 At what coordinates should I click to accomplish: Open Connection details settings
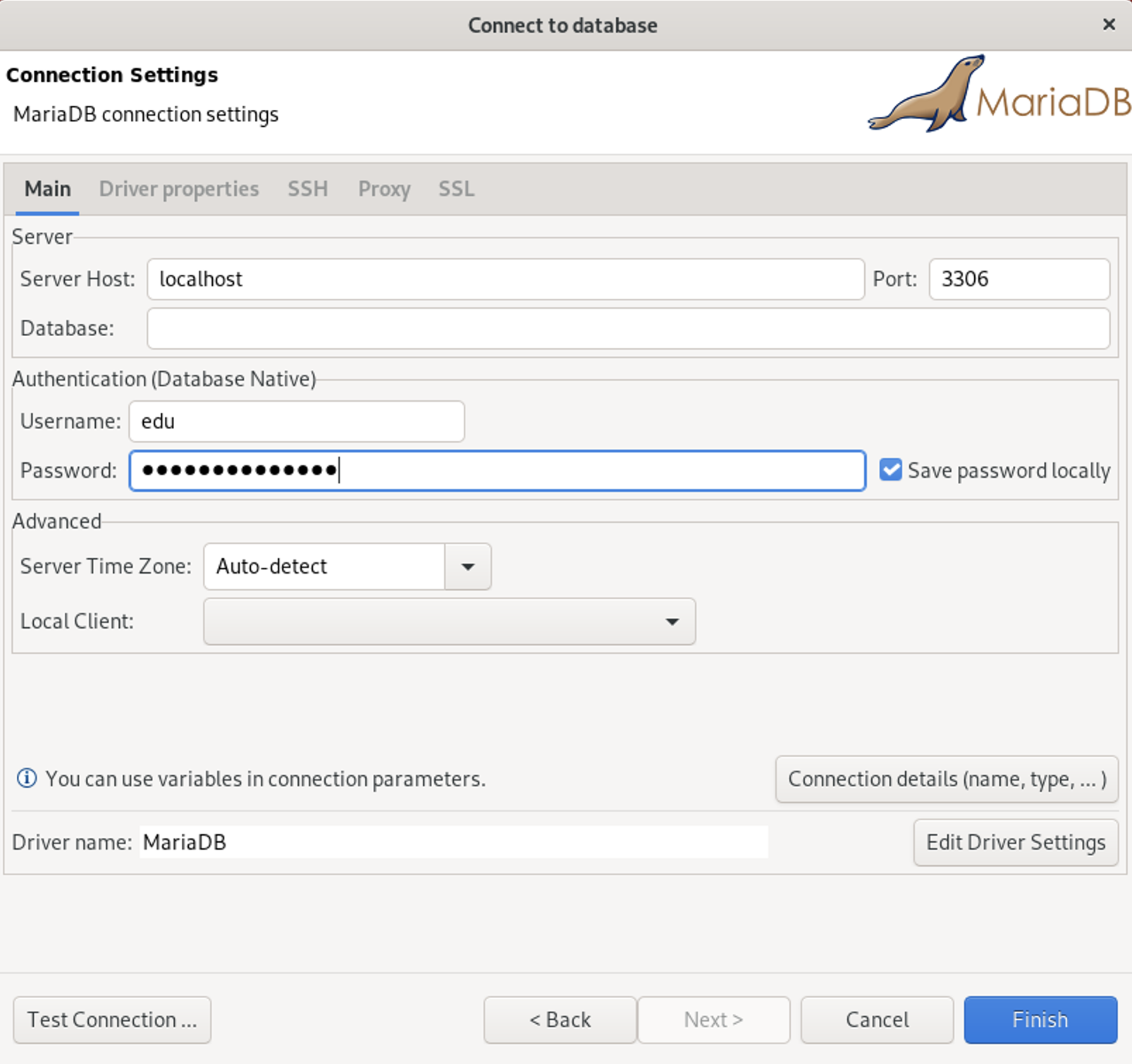click(946, 779)
